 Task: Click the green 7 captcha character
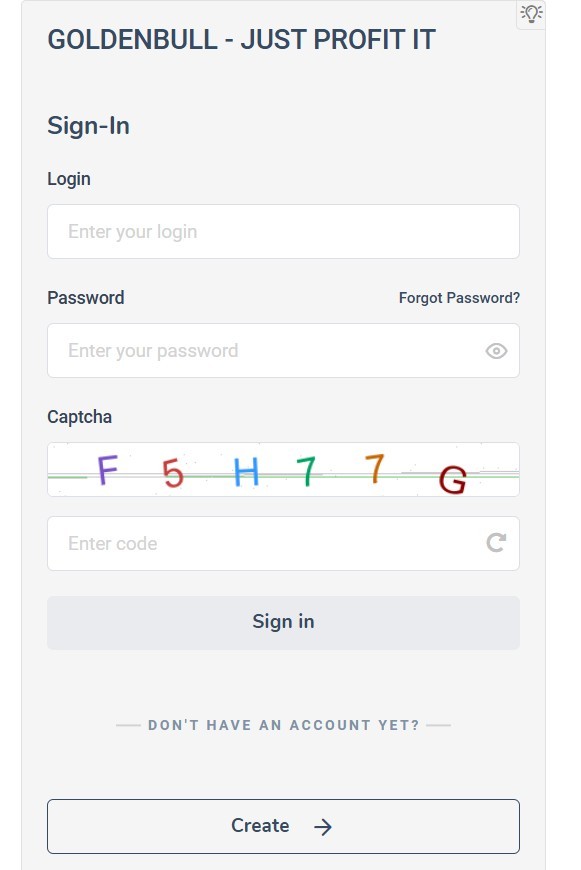coord(306,472)
